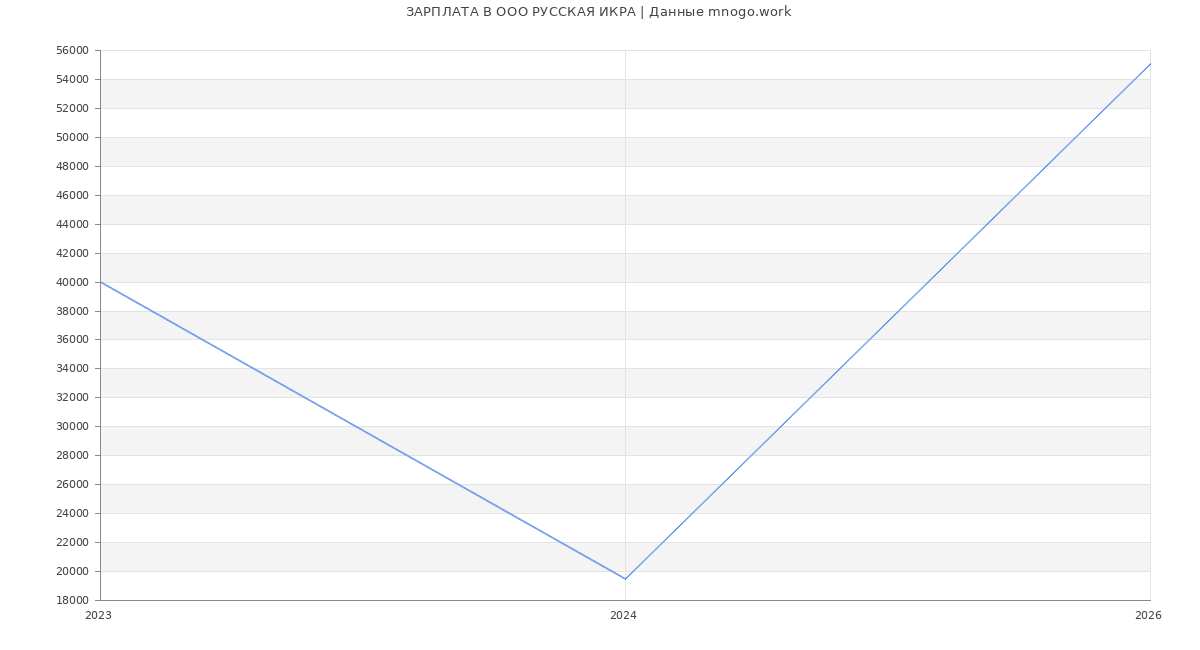Click the 36000 y-axis label
This screenshot has height=650, width=1200.
pos(73,340)
